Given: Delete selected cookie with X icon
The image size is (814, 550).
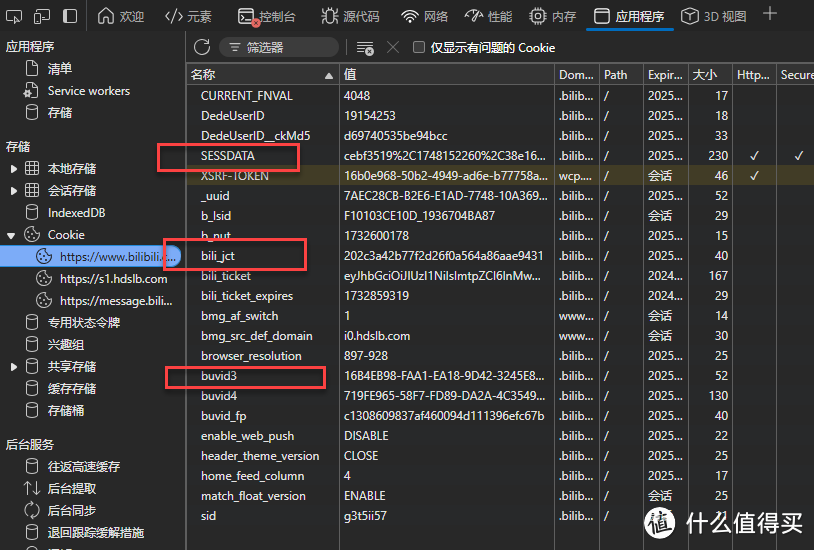Looking at the screenshot, I should click(392, 48).
